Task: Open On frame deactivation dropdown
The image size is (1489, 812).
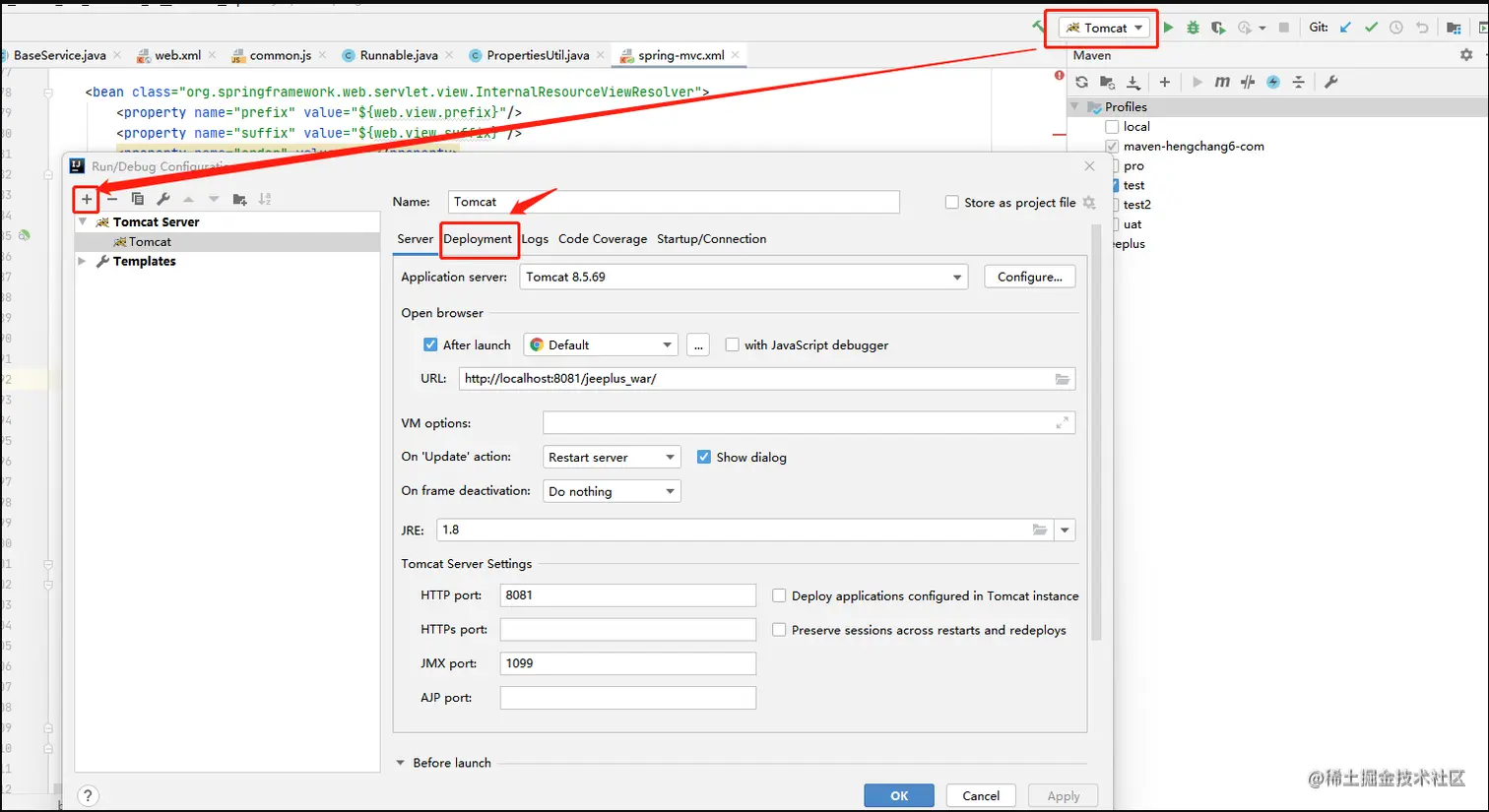Action: coord(612,491)
